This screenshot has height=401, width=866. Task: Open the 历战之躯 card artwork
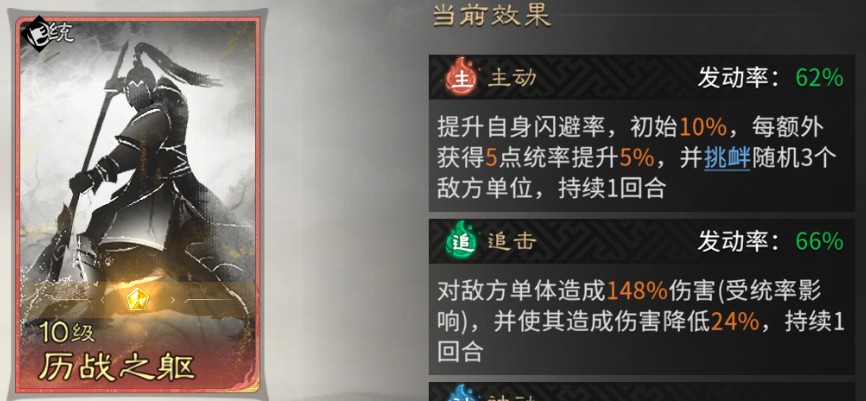coord(138,204)
